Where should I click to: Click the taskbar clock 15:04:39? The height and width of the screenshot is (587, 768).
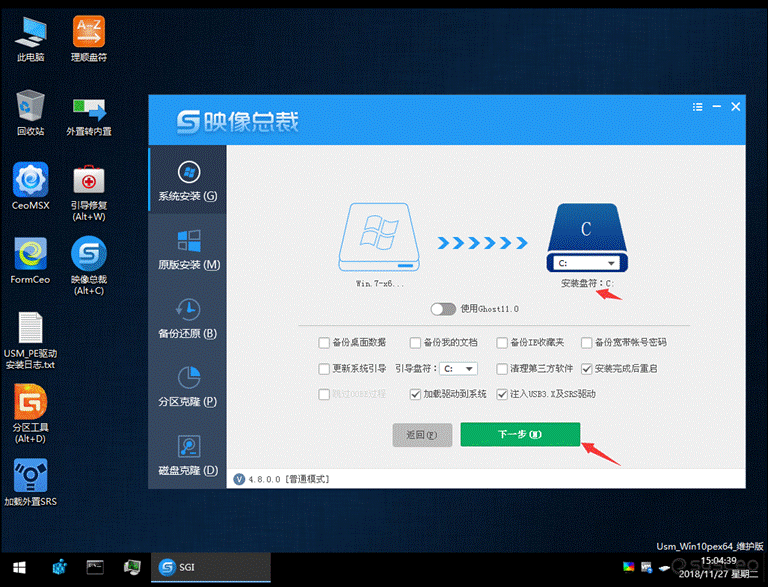tap(719, 561)
